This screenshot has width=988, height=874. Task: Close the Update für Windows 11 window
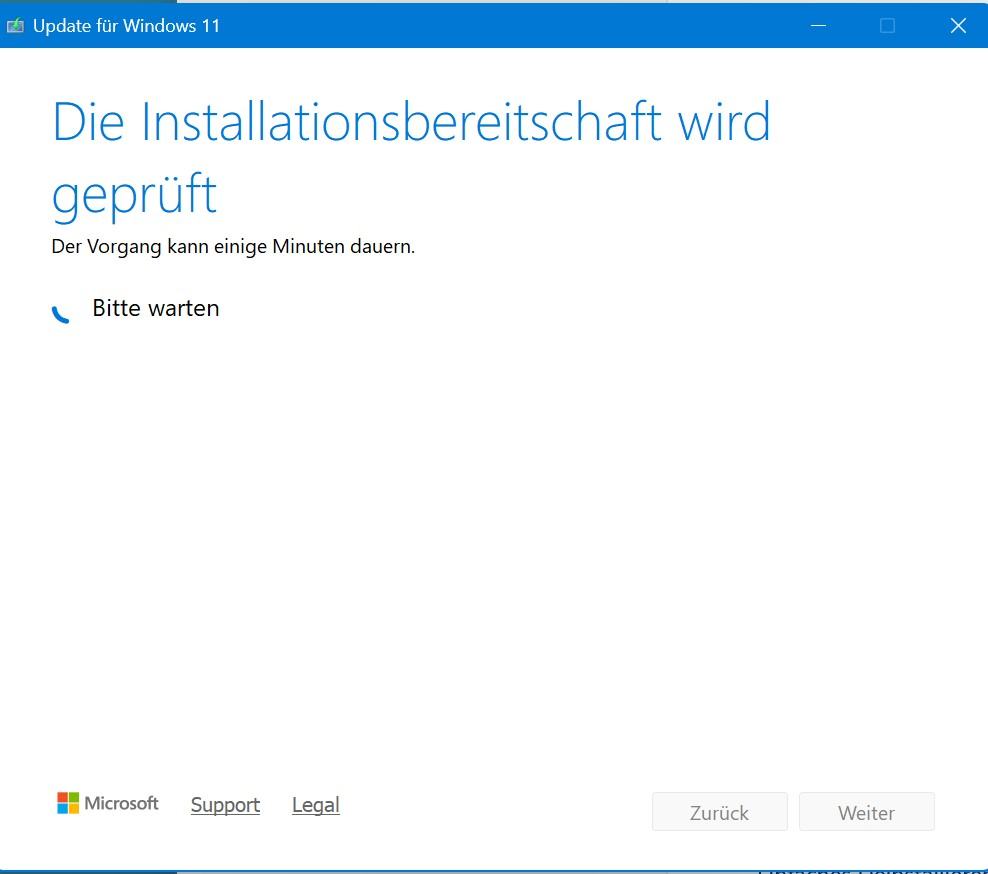tap(958, 26)
